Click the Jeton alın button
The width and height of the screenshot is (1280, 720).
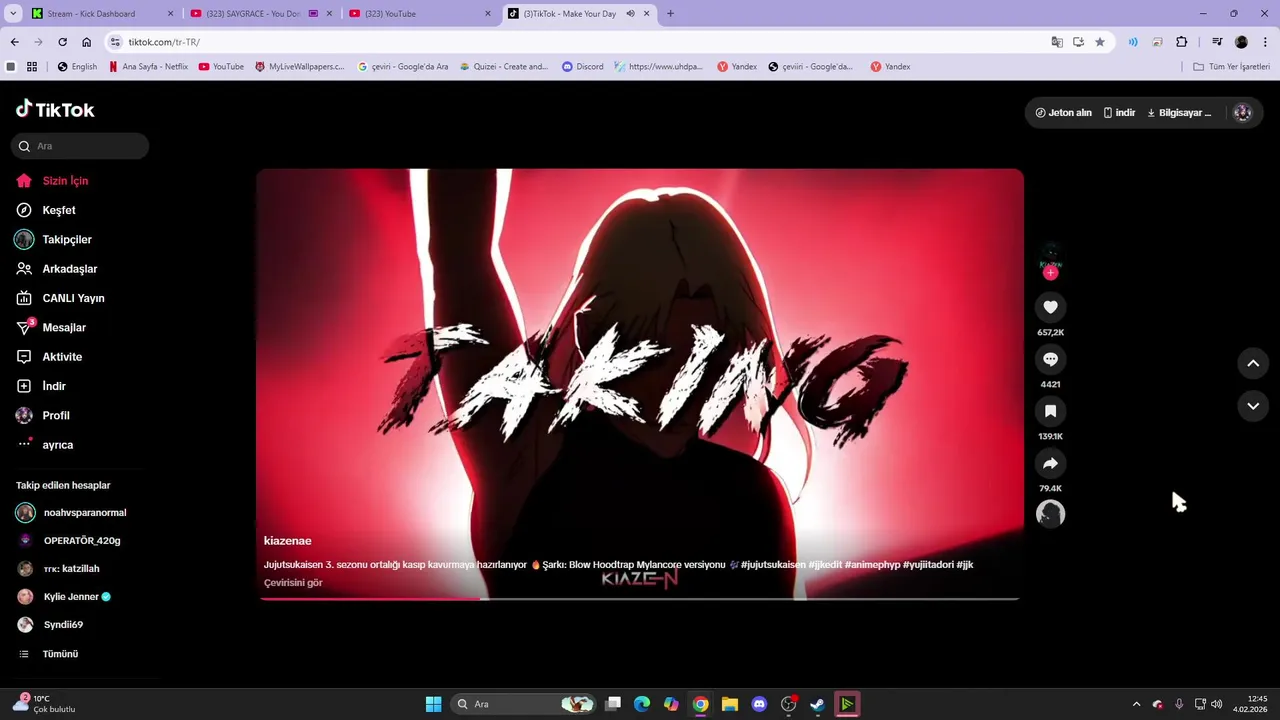click(x=1063, y=113)
